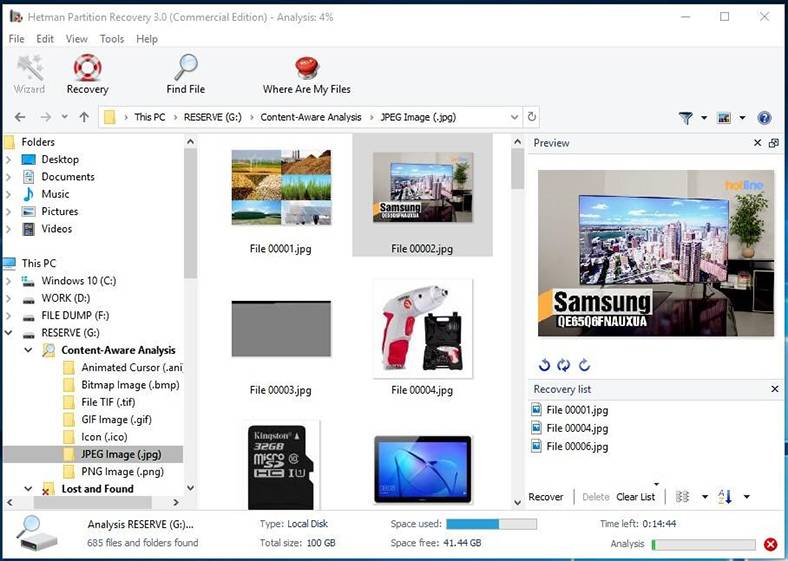Select File 00006.jpg in recovery list
Screen dimensions: 788x561
[577, 446]
